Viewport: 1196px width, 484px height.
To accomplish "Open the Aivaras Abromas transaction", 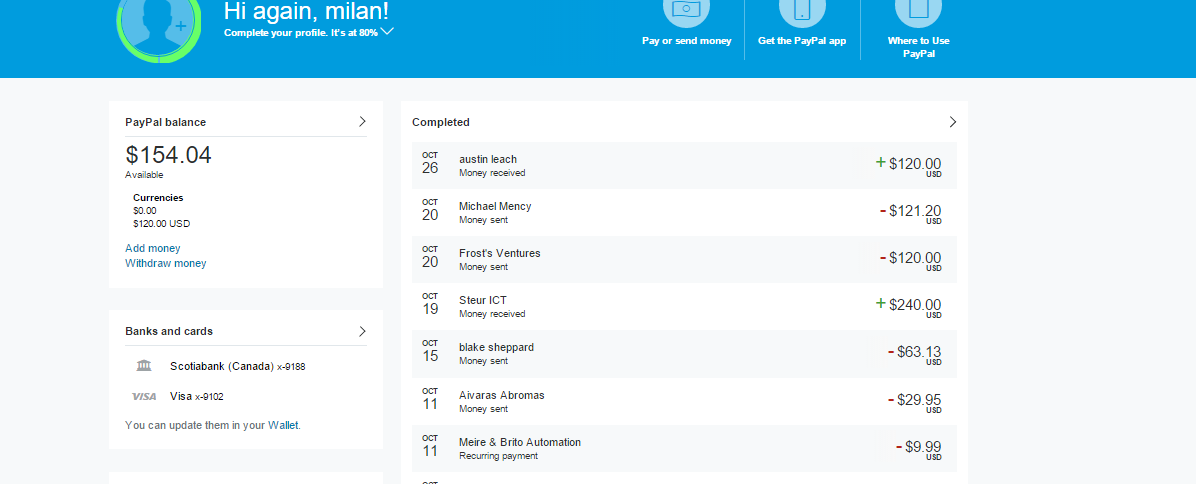I will [684, 402].
